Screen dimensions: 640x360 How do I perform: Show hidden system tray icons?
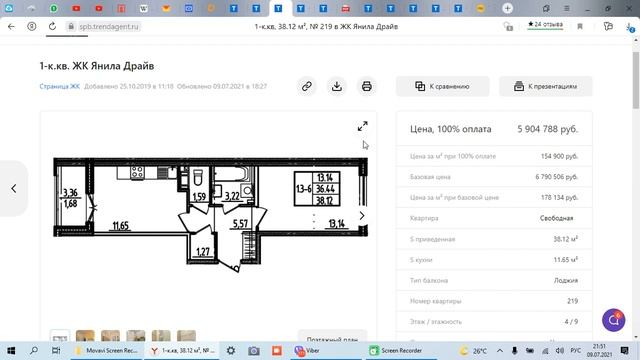pyautogui.click(x=500, y=351)
